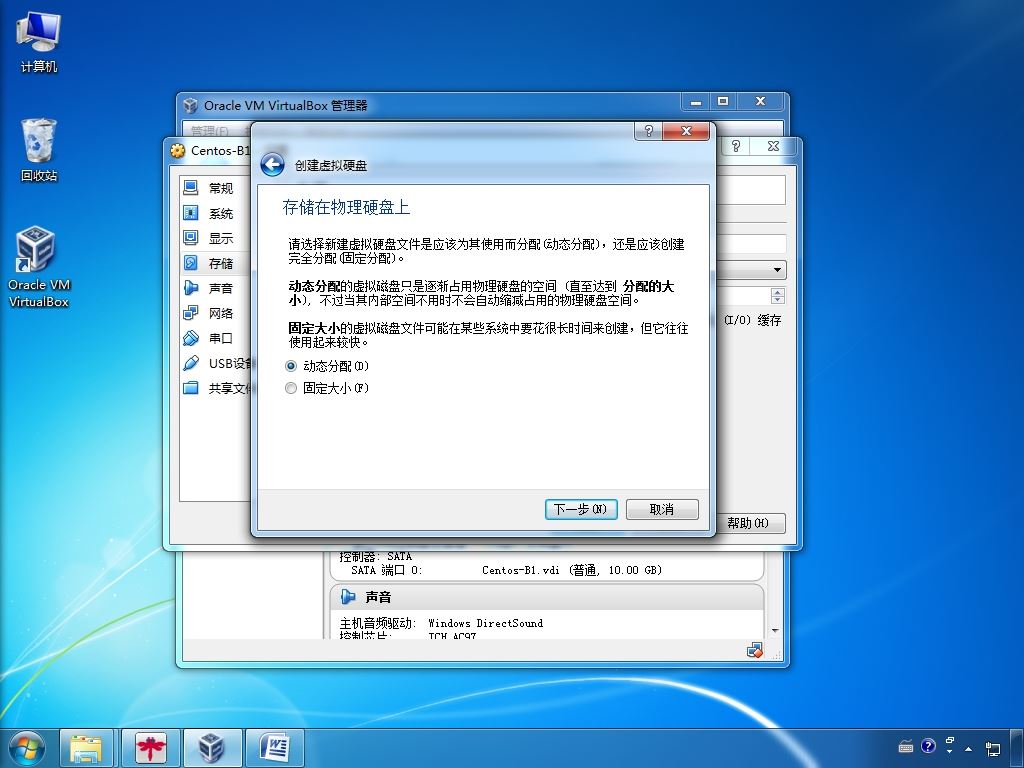Open the 网络 settings category

point(214,313)
